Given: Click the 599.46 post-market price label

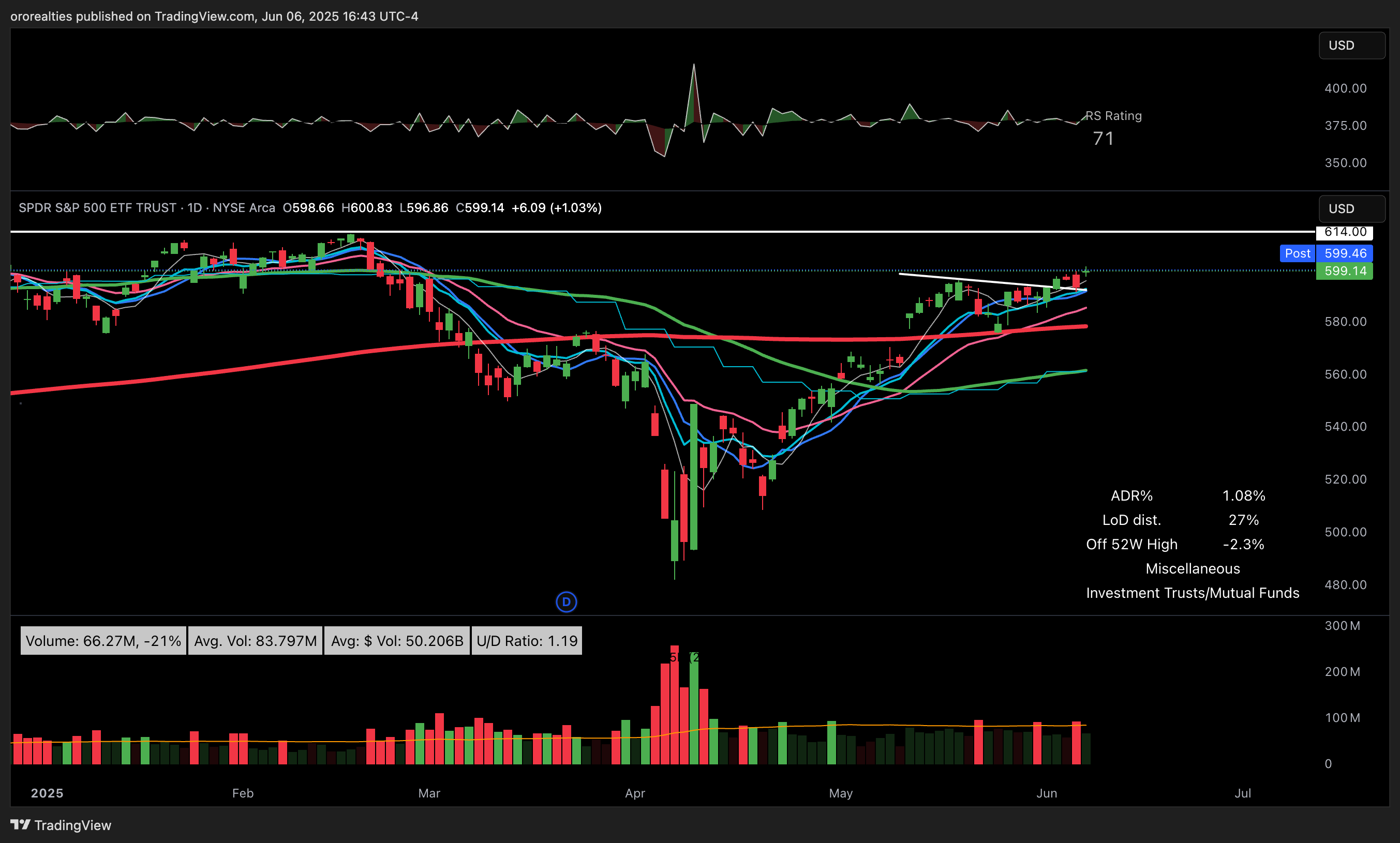Looking at the screenshot, I should pyautogui.click(x=1345, y=253).
